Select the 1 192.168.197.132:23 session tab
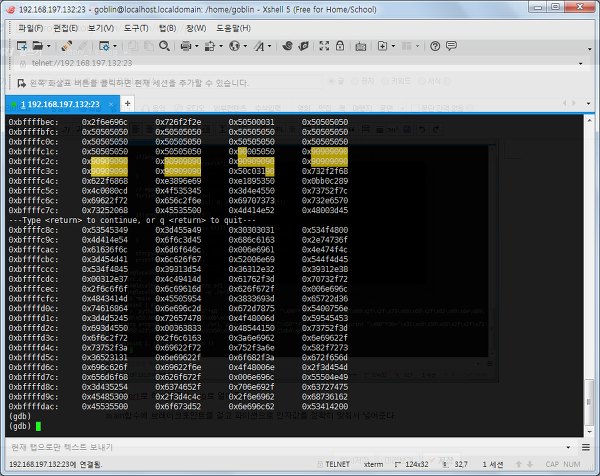 [62, 104]
